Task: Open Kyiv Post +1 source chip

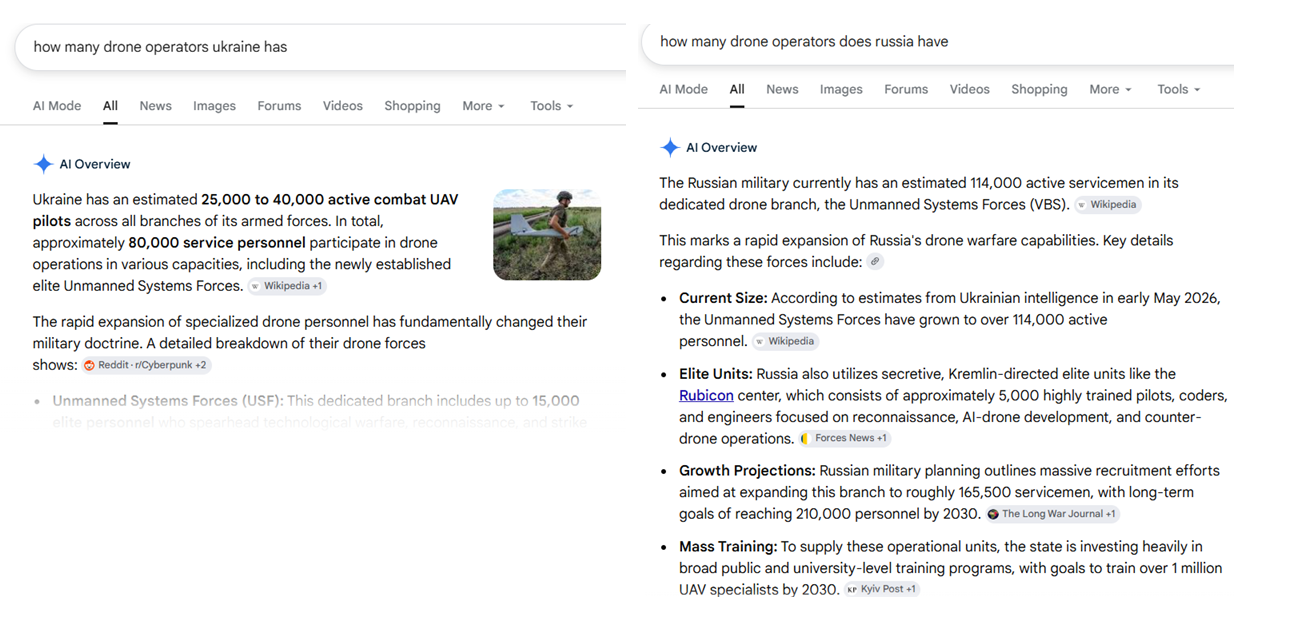Action: [882, 589]
